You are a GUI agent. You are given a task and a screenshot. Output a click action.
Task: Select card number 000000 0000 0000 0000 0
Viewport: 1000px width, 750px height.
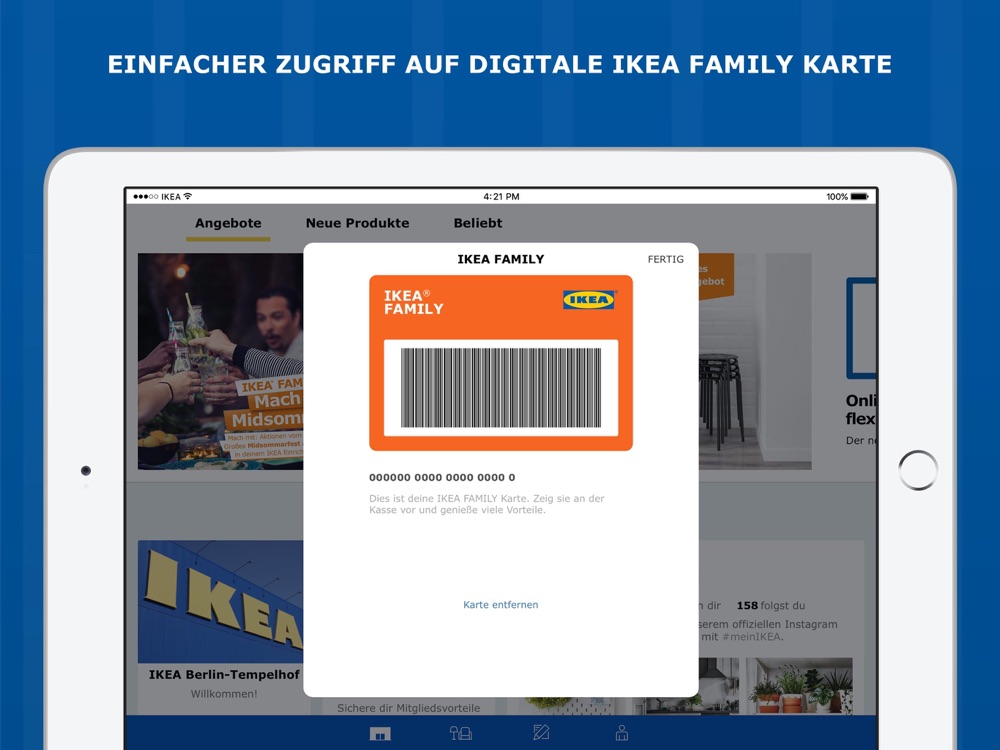(442, 477)
